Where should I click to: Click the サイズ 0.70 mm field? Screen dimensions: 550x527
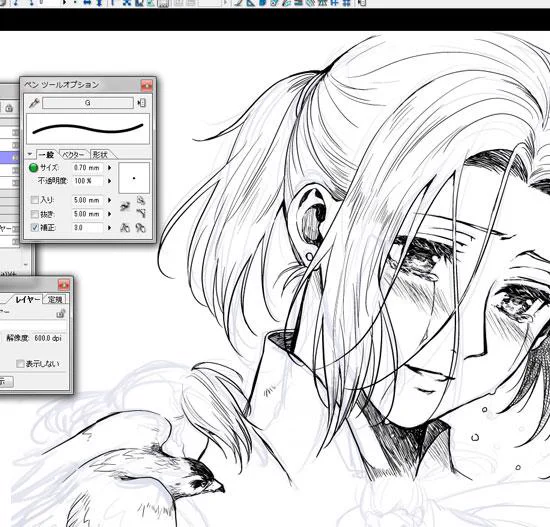tap(87, 168)
